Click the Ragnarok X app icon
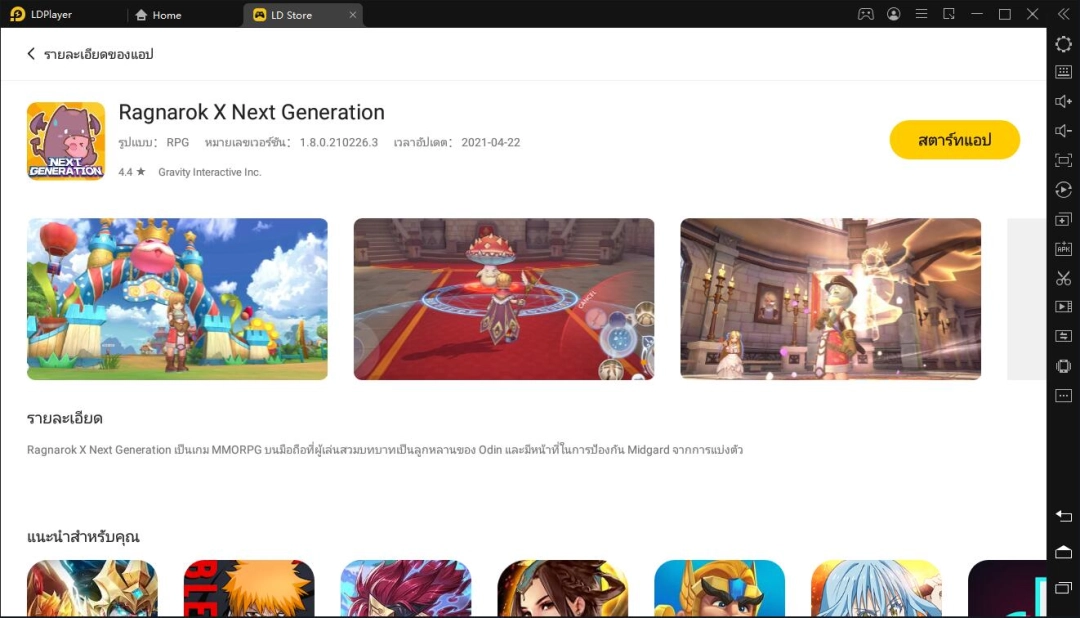Viewport: 1080px width, 618px height. click(66, 141)
